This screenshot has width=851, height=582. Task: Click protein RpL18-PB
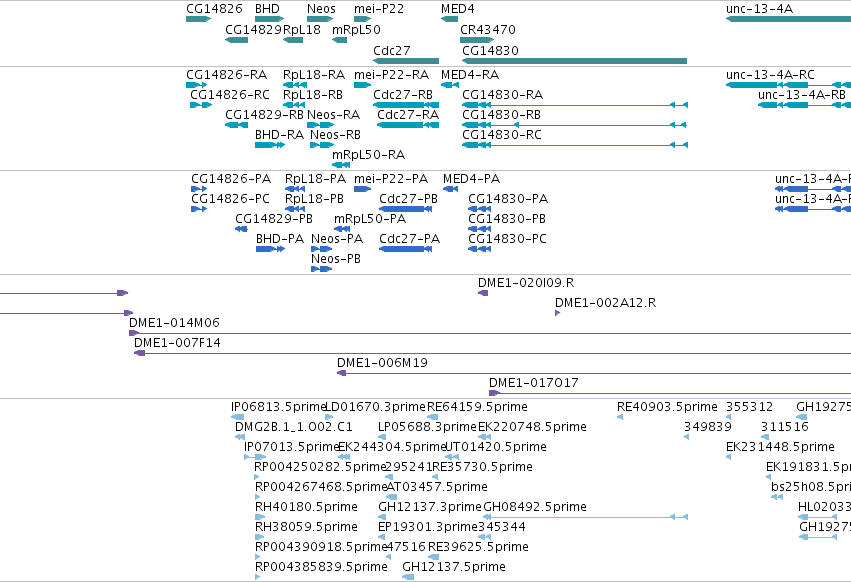click(295, 209)
